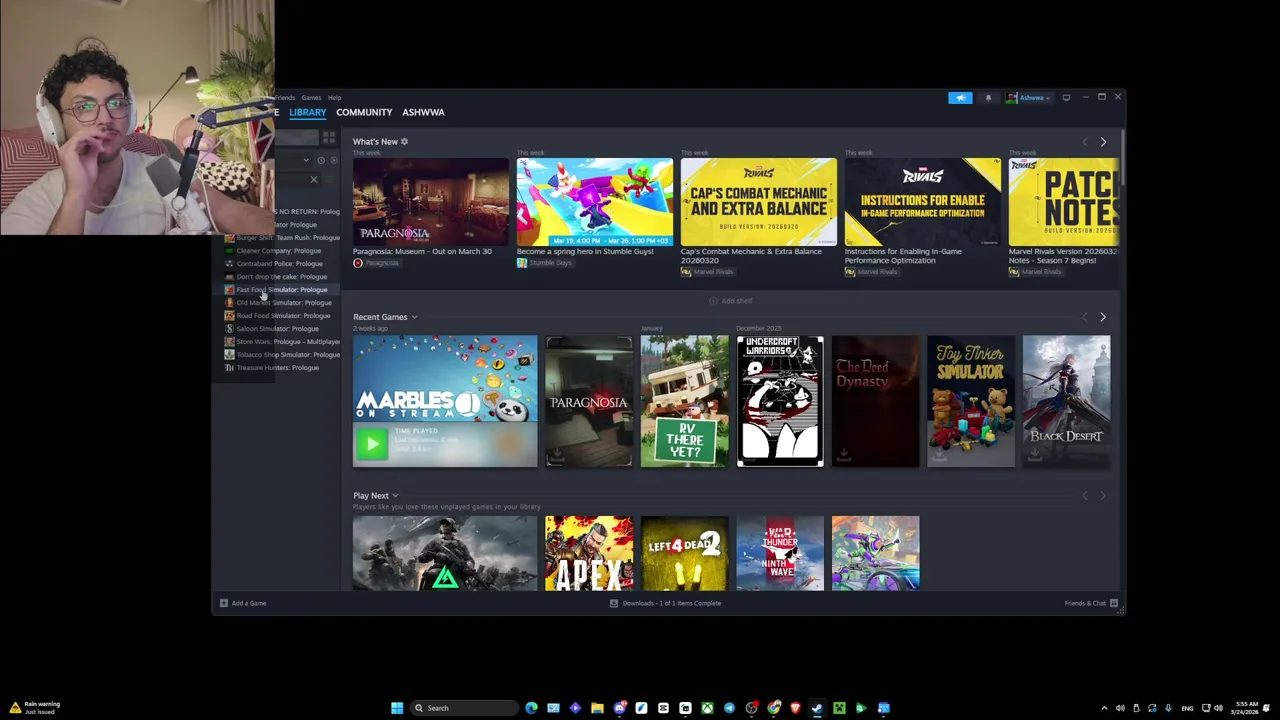
Task: Open the notifications bell
Action: click(988, 98)
